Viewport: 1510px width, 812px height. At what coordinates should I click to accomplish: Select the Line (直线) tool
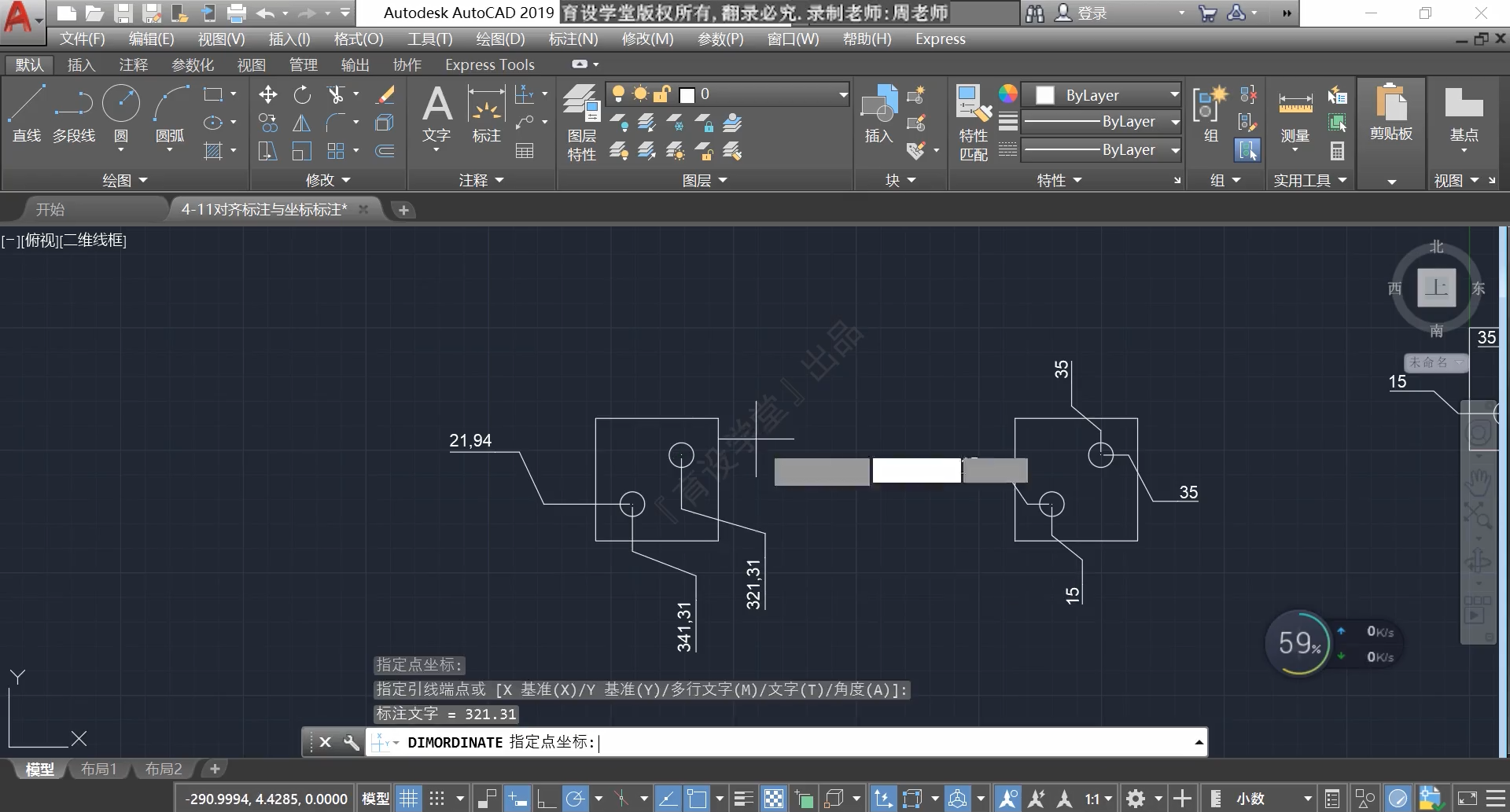coord(26,114)
